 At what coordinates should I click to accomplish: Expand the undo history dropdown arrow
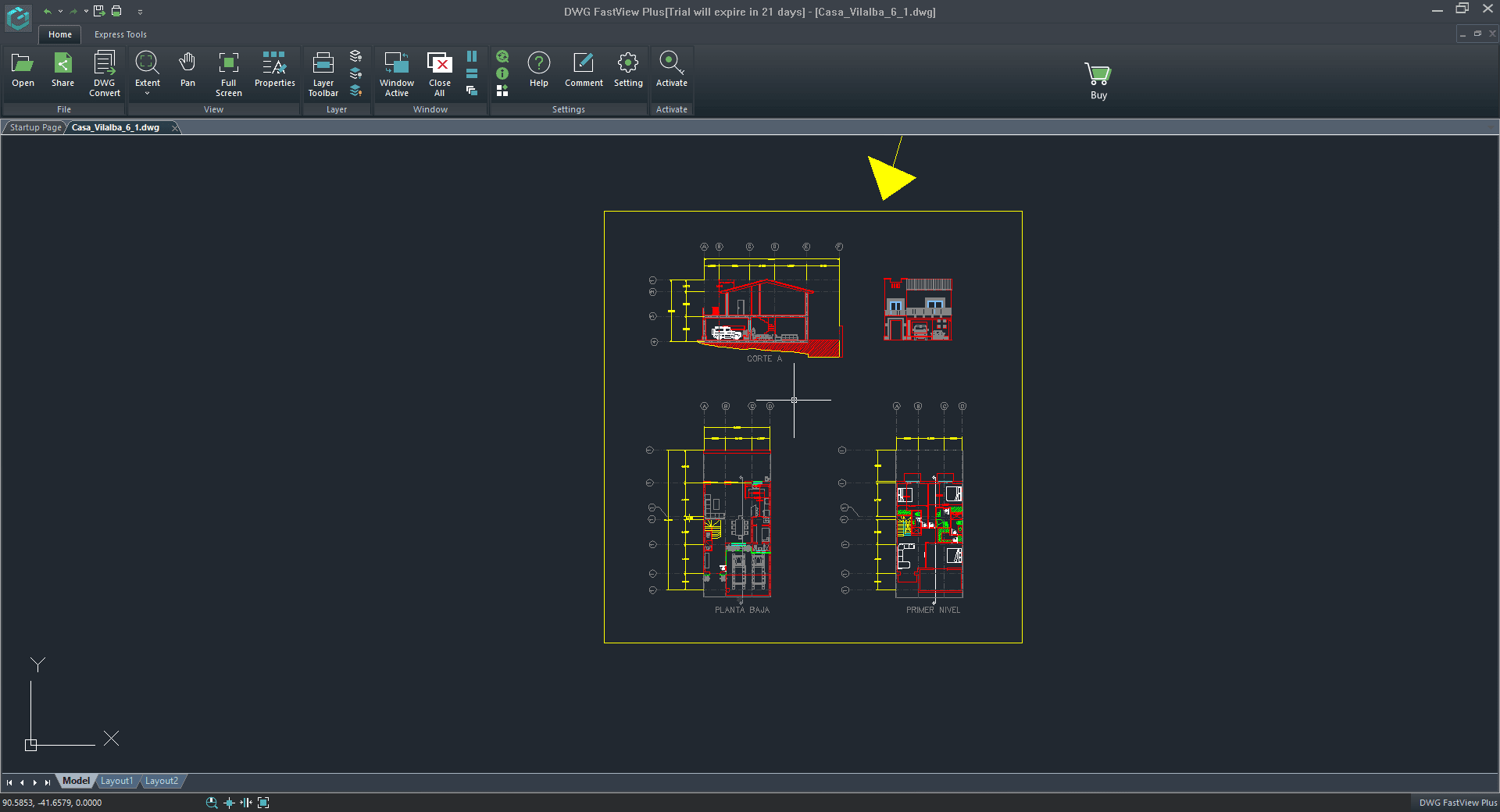point(60,12)
